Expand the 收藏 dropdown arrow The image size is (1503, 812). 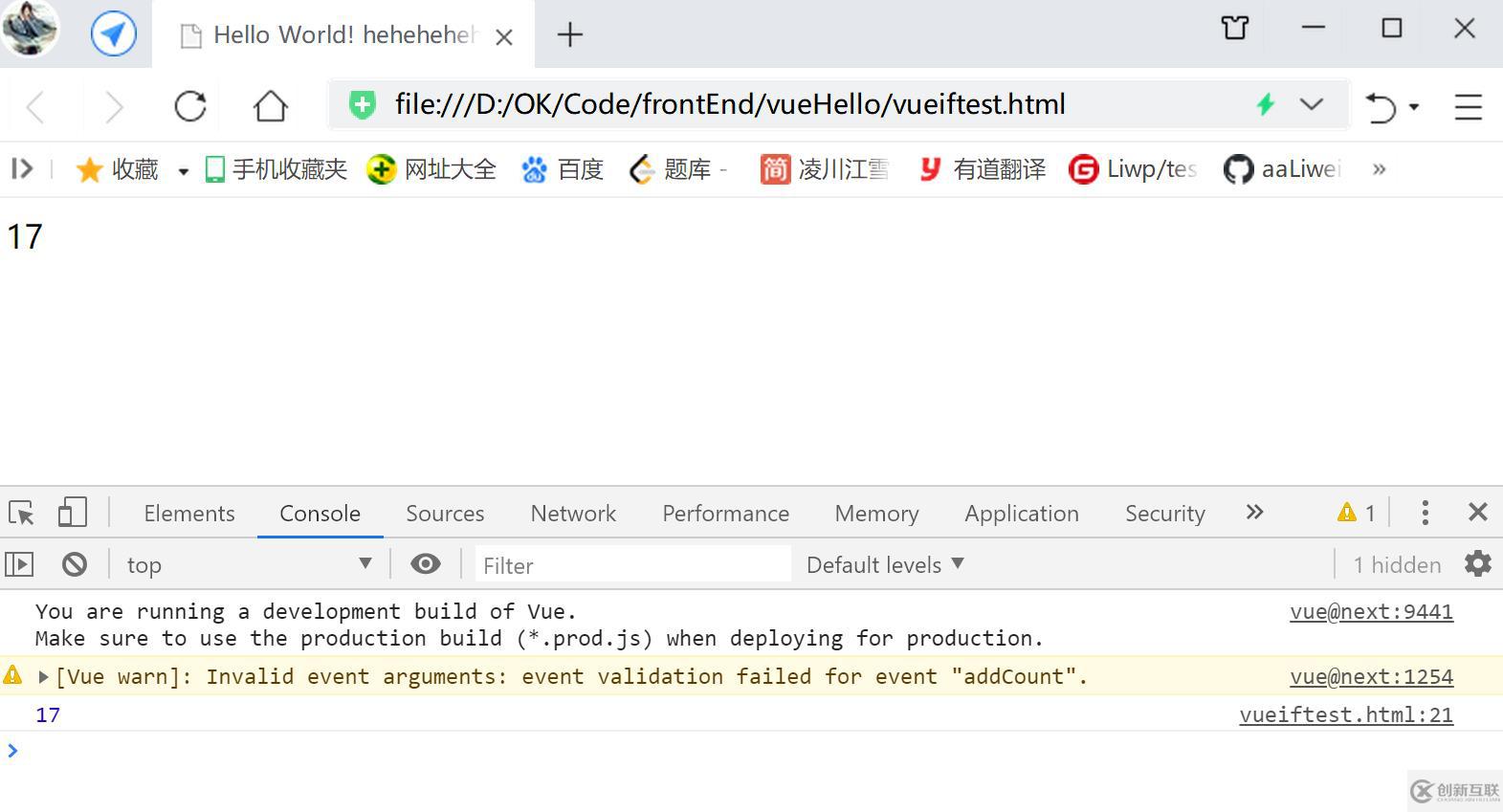coord(183,171)
